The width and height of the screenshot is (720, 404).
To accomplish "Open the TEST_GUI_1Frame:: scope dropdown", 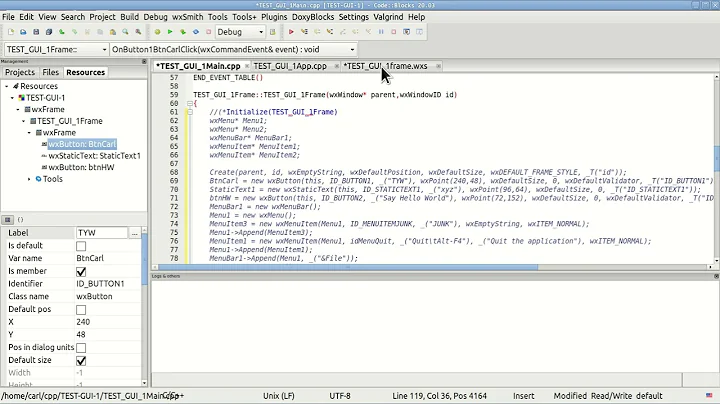I will [56, 50].
